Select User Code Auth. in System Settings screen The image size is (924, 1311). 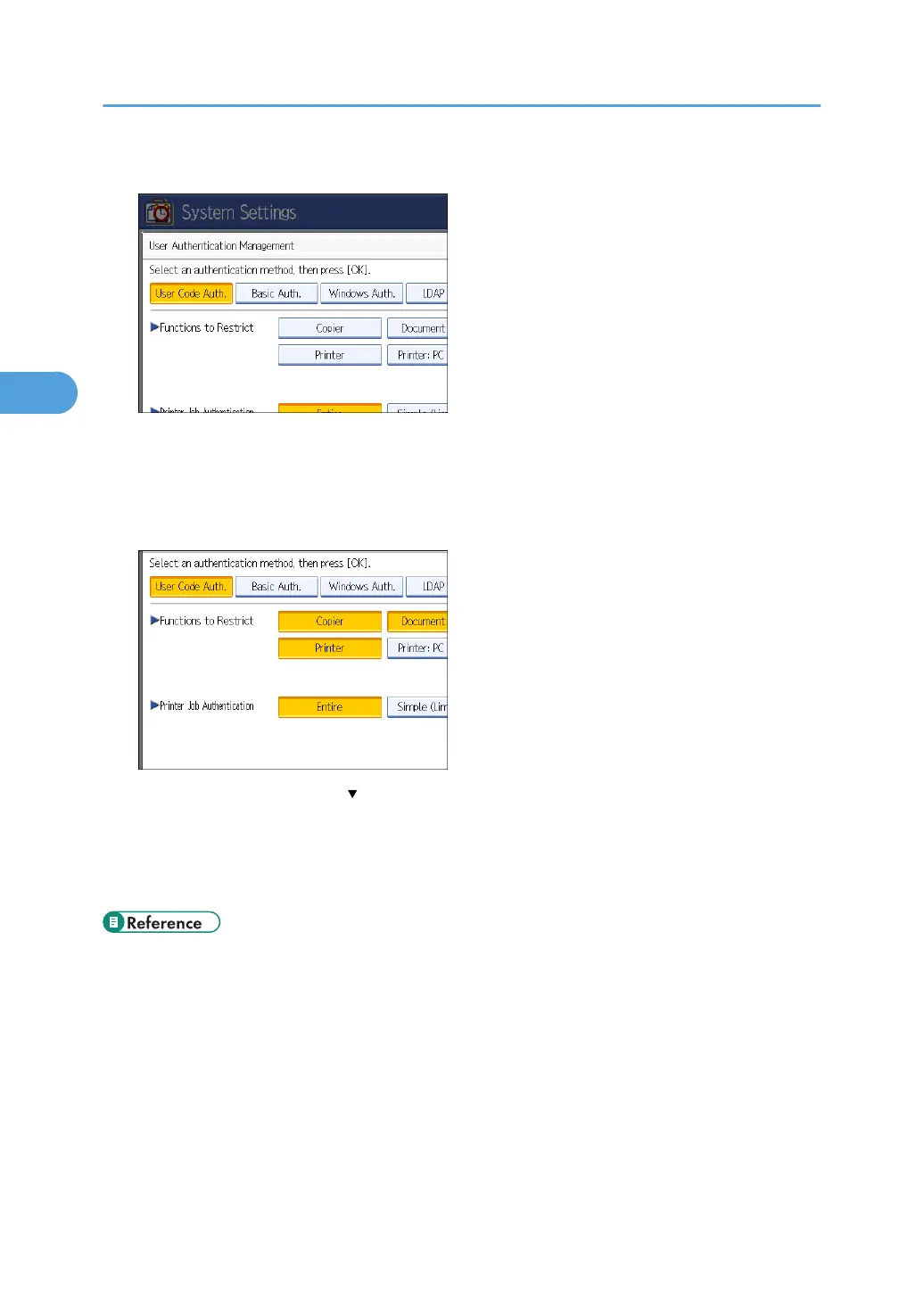(191, 293)
